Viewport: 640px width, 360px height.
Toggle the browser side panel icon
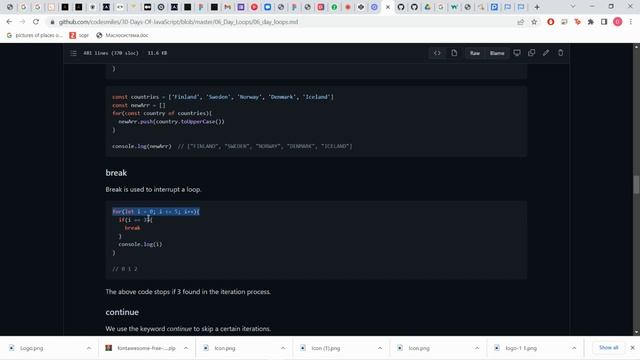(604, 22)
